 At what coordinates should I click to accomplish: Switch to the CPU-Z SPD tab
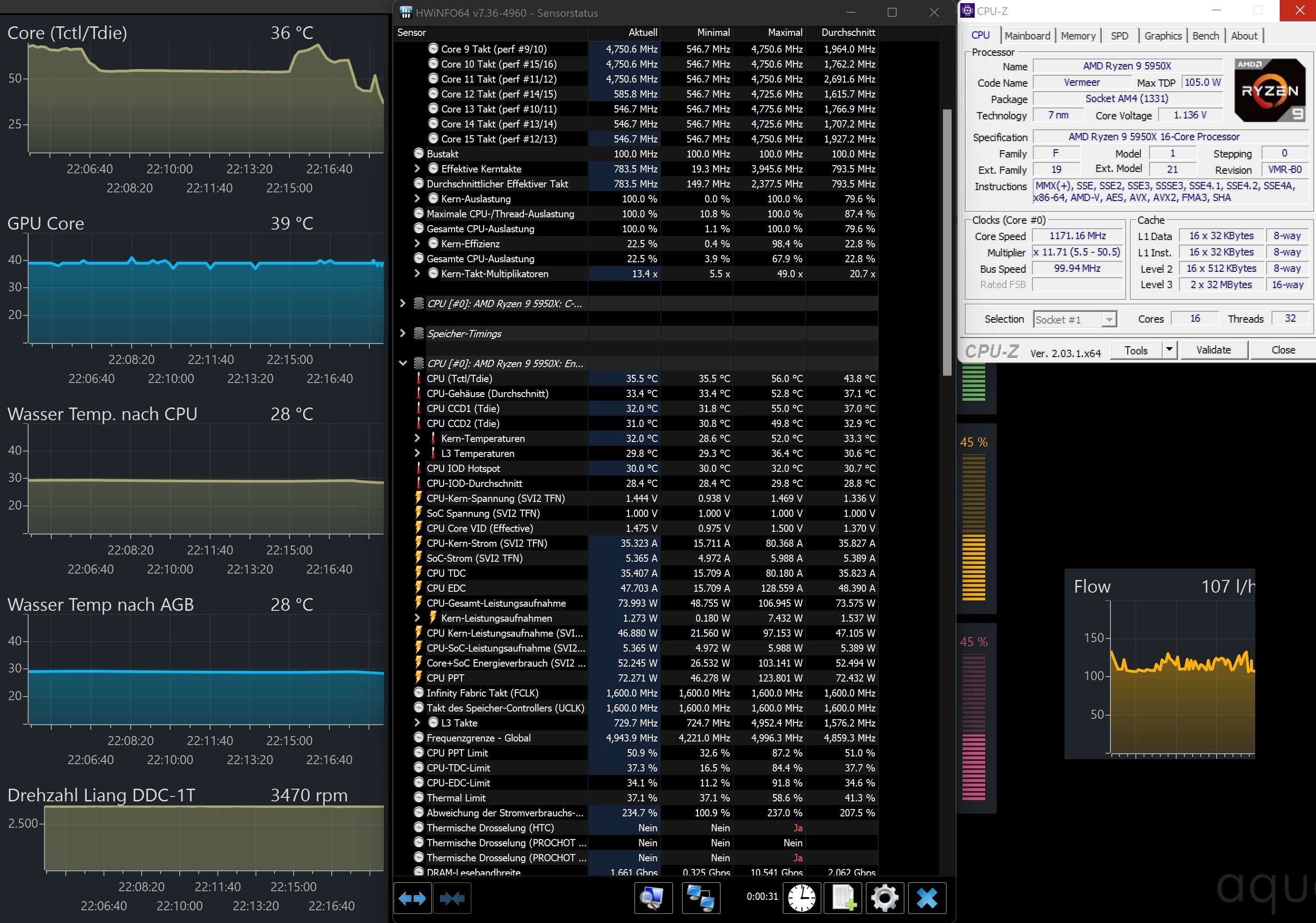click(1120, 35)
